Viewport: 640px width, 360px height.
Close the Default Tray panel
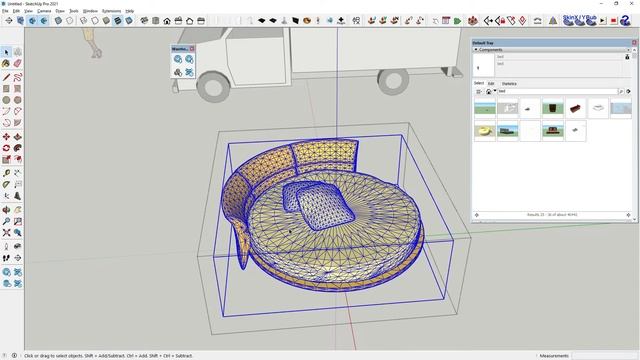tap(634, 42)
